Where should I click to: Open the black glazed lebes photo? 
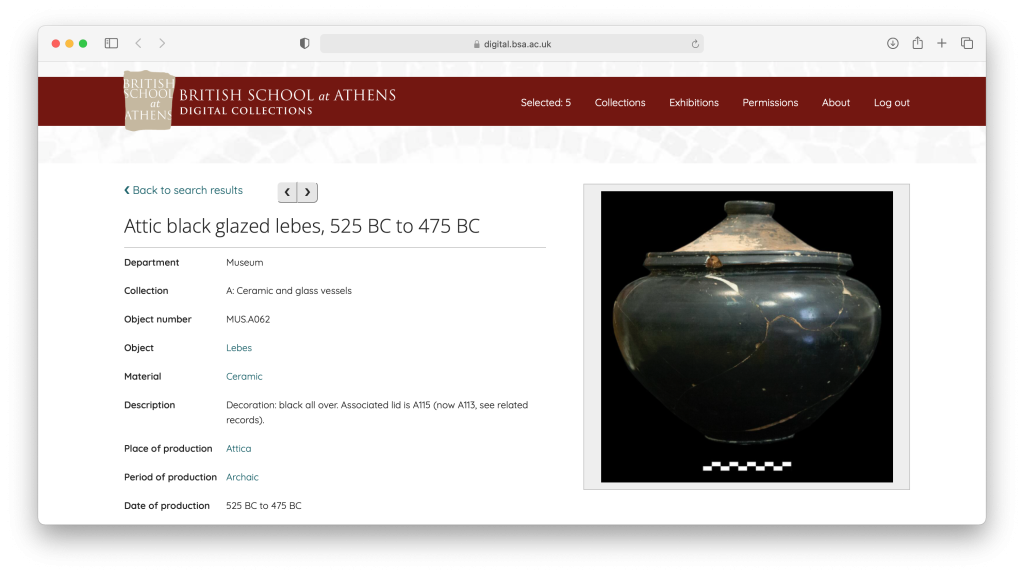[x=746, y=336]
